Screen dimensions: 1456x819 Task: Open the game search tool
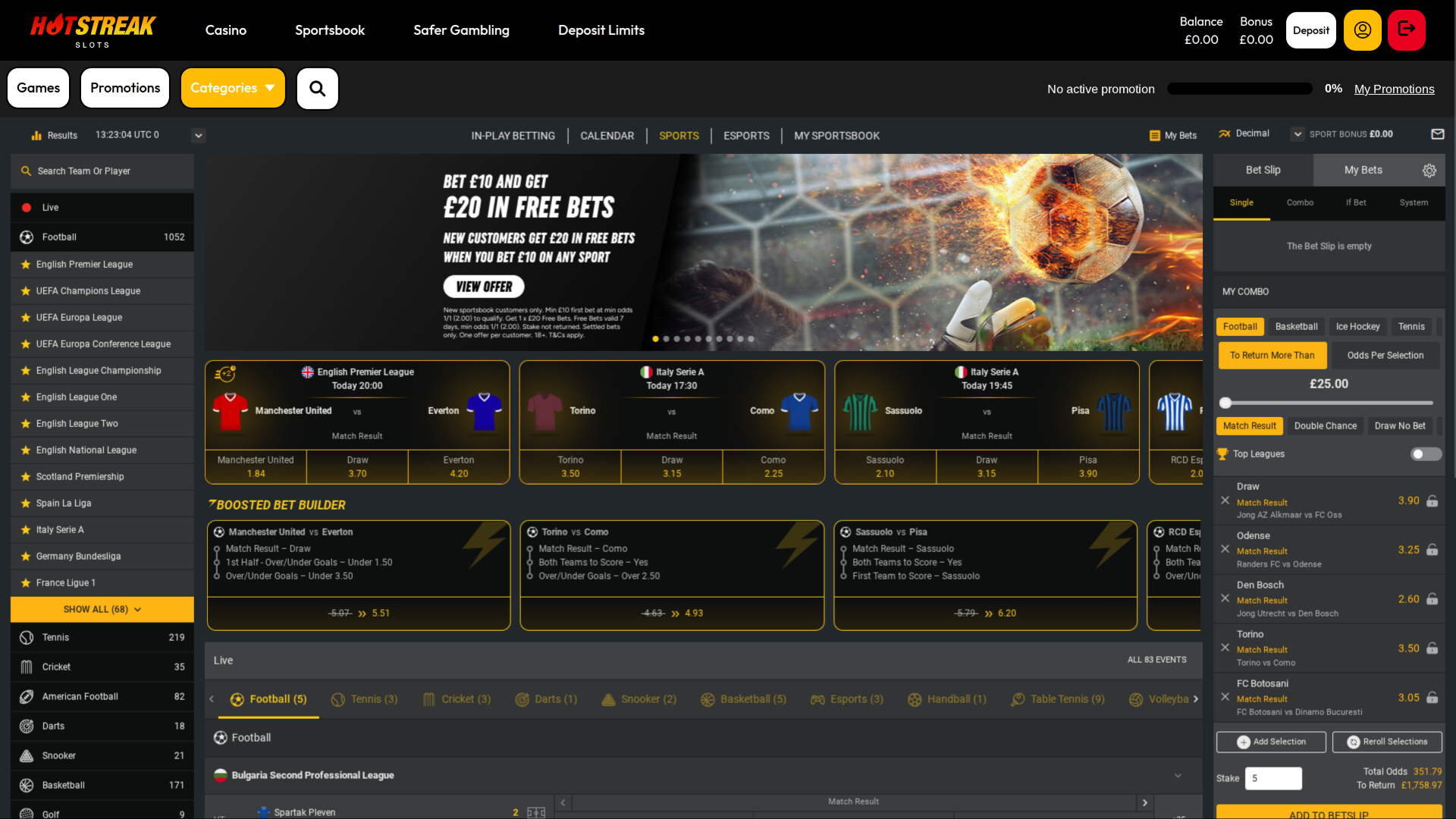click(317, 88)
